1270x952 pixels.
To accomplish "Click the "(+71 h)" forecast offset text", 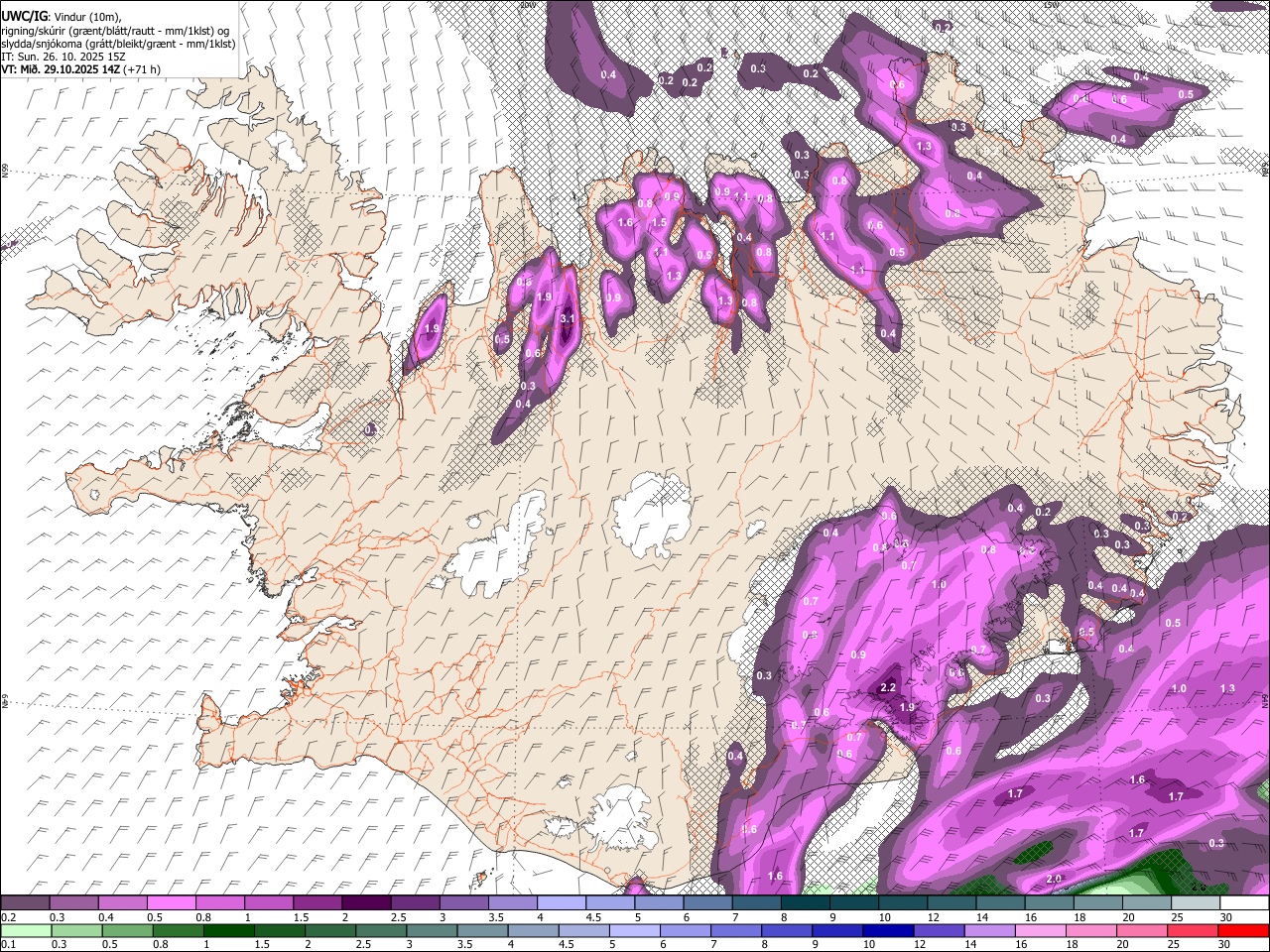I will click(x=142, y=69).
